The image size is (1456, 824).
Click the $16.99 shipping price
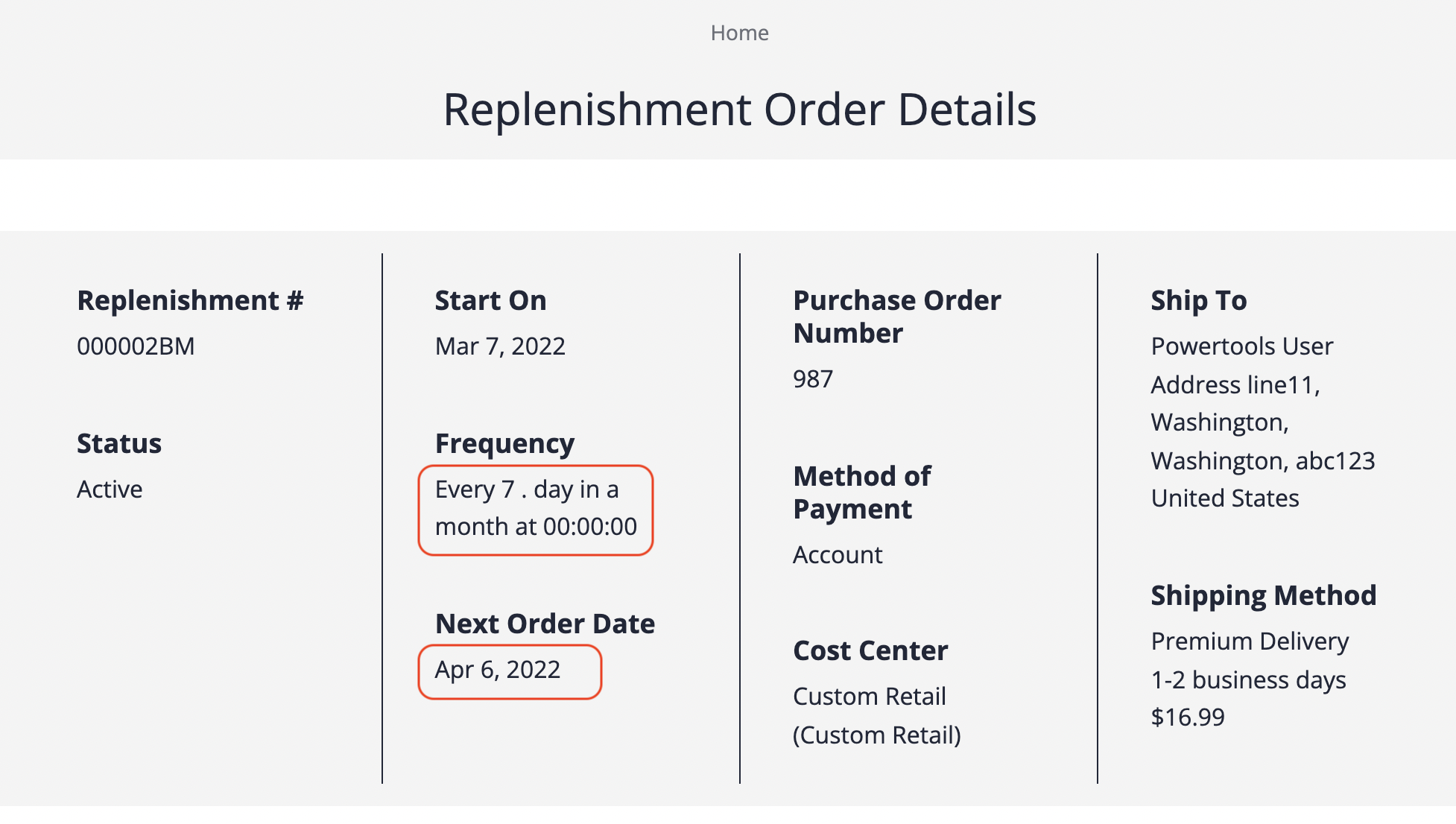tap(1188, 718)
